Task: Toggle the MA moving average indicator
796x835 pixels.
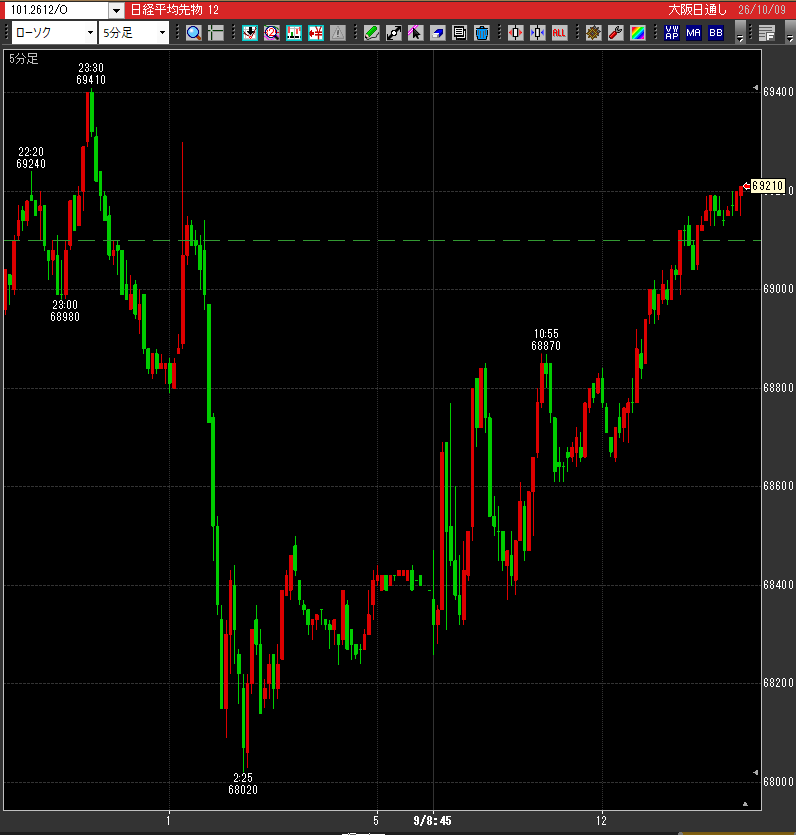Action: tap(693, 33)
